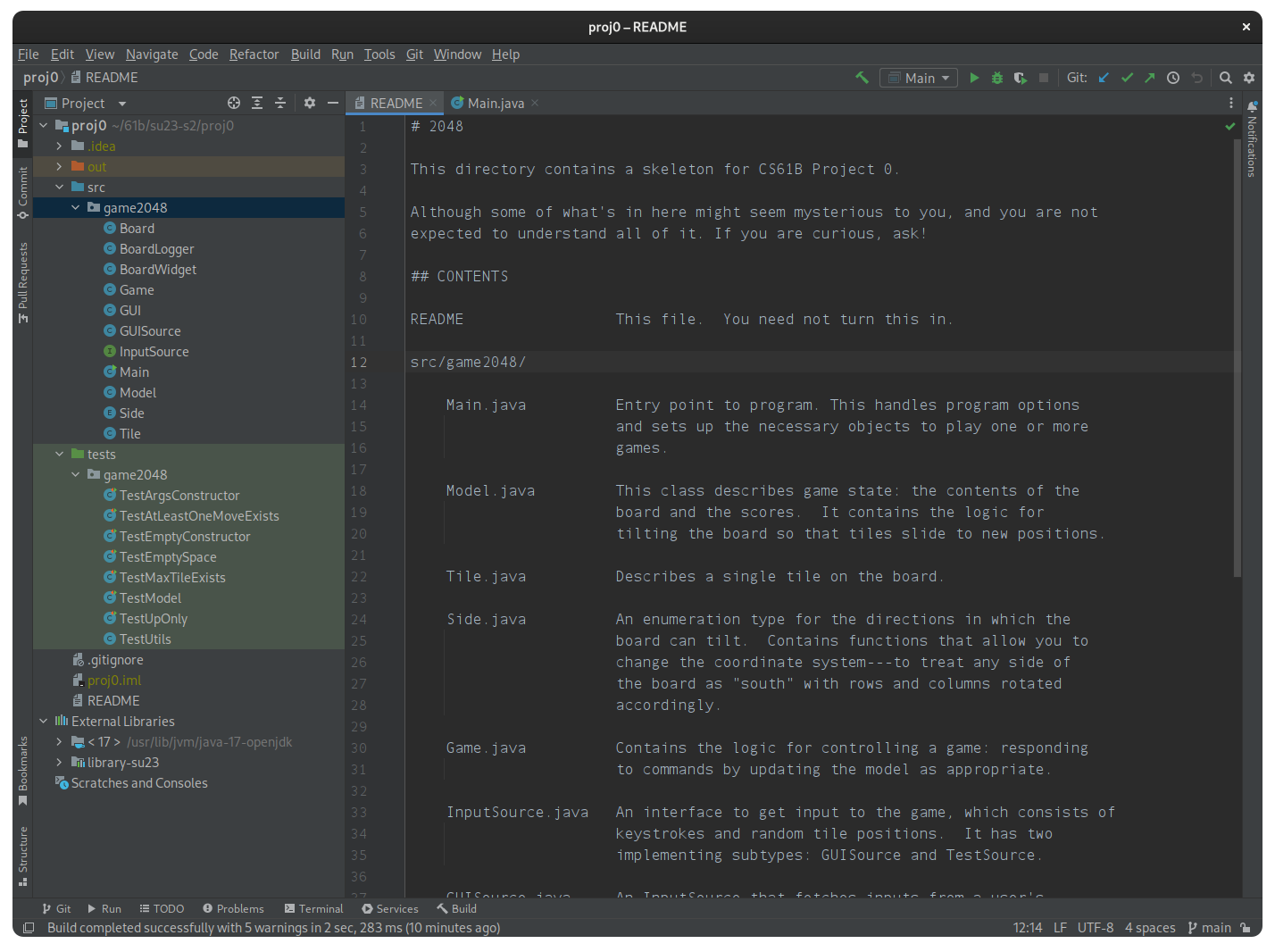Viewport: 1275px width, 952px height.
Task: Close the README tab
Action: pos(433,103)
